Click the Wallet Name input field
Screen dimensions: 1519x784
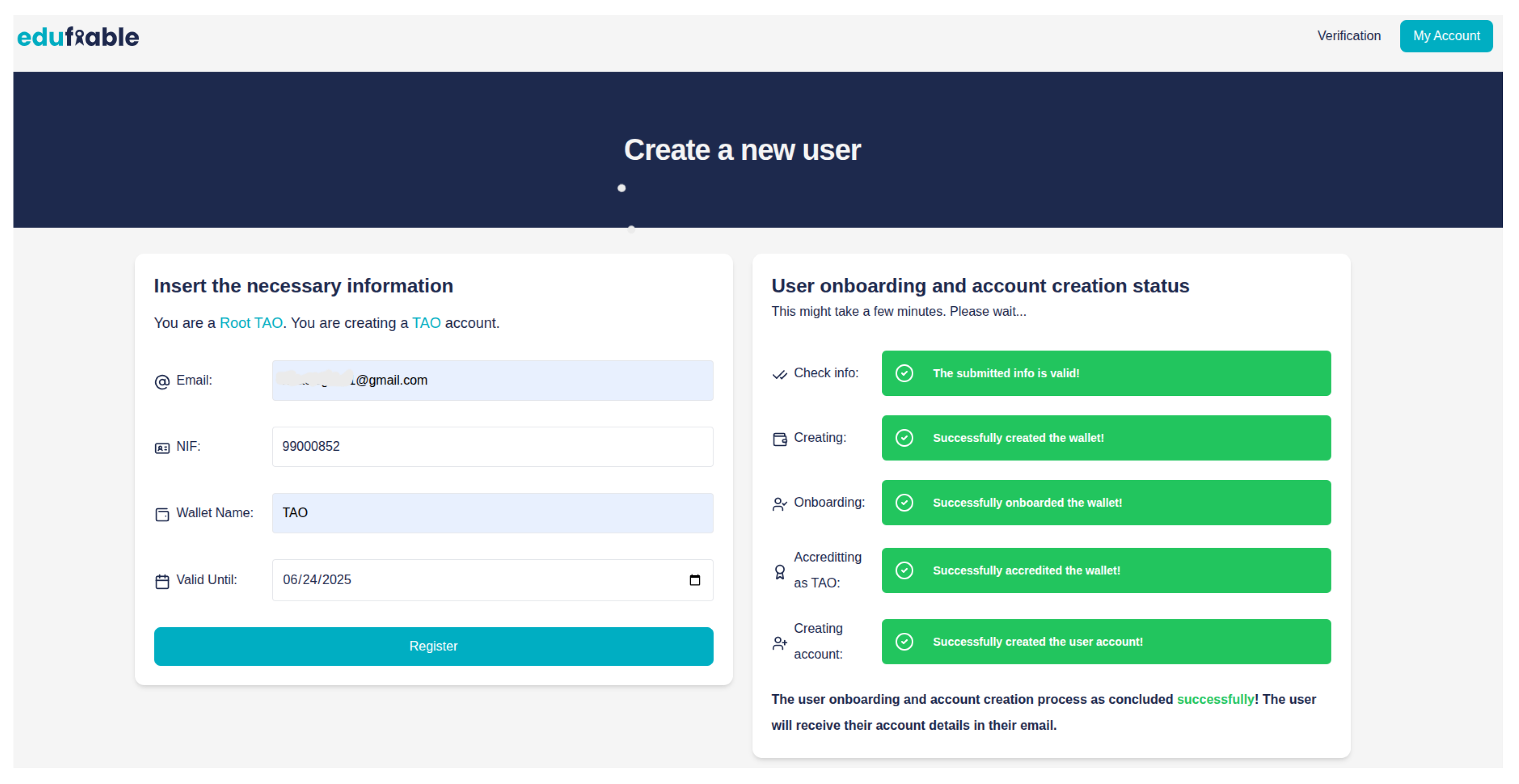[492, 513]
